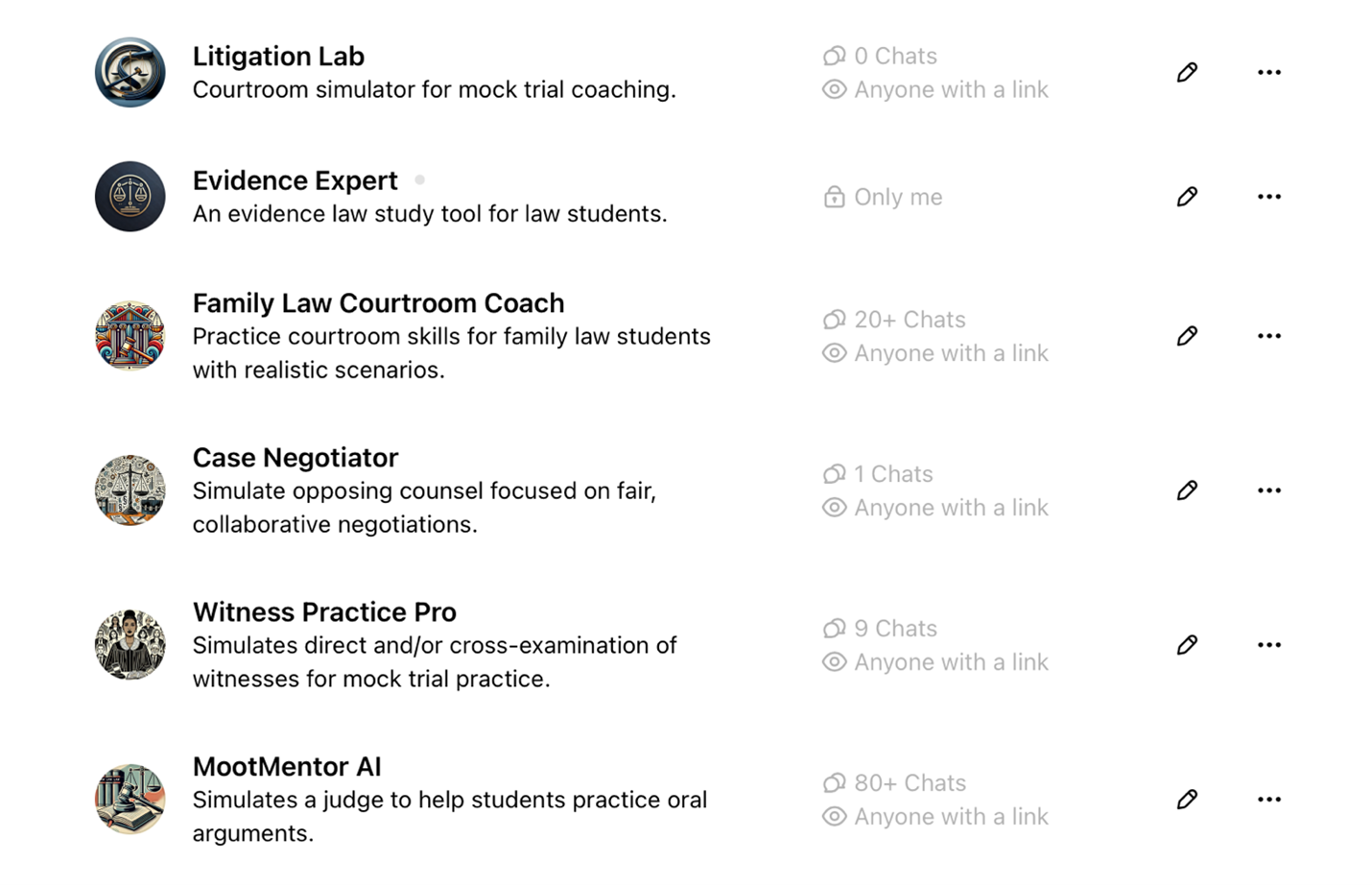Open three-dot menu for Evidence Expert
Screen dimensions: 1372x885
click(1268, 197)
